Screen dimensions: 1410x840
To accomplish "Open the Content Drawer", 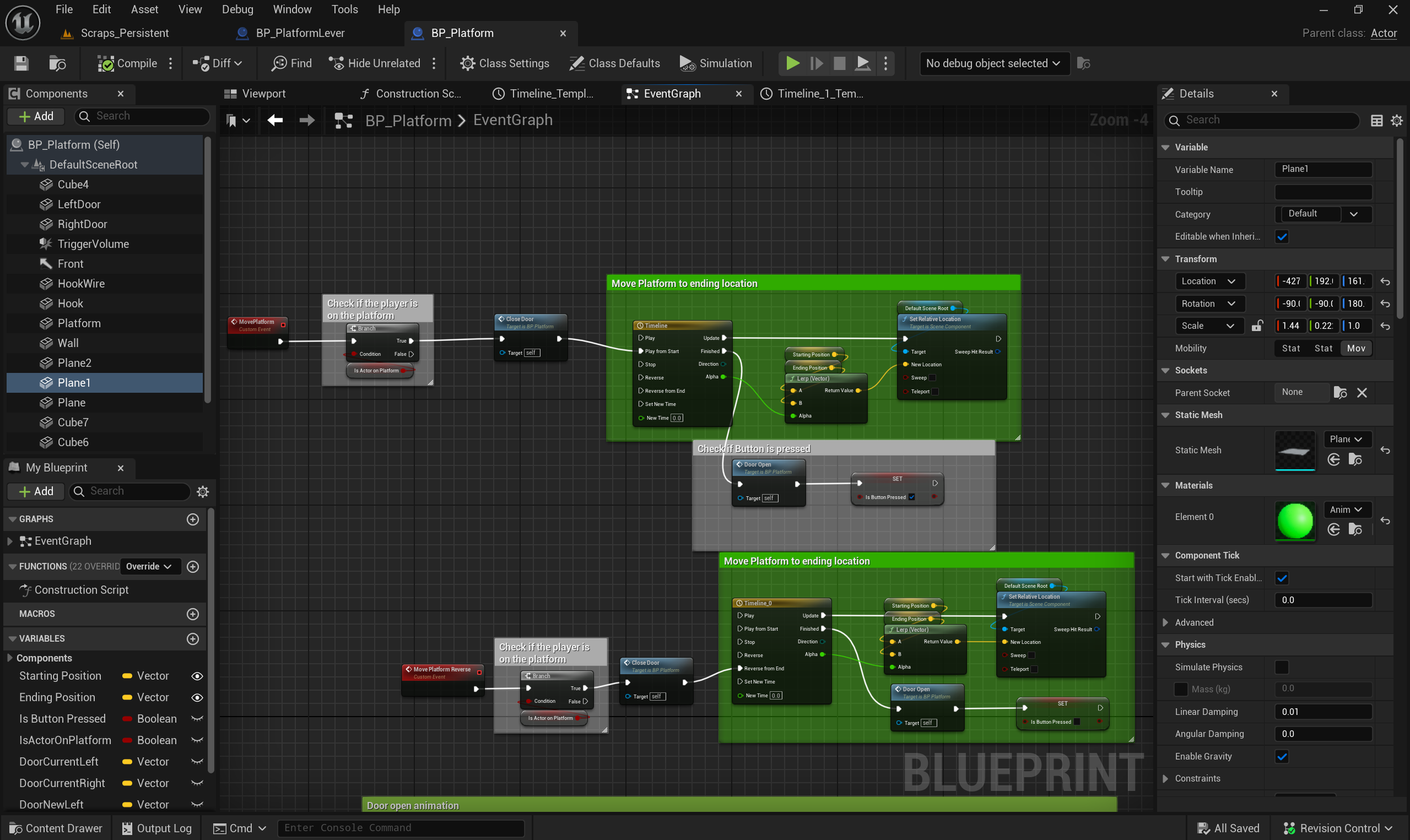I will 55,828.
